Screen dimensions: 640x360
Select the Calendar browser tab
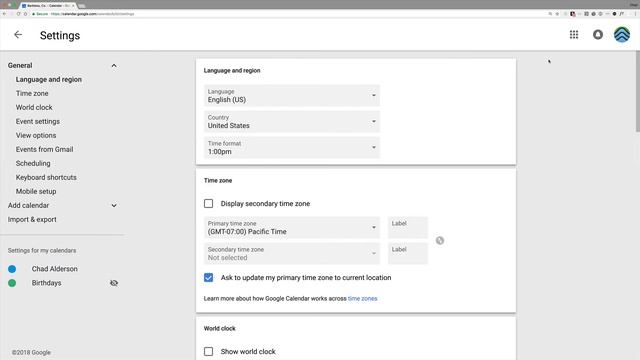point(48,6)
